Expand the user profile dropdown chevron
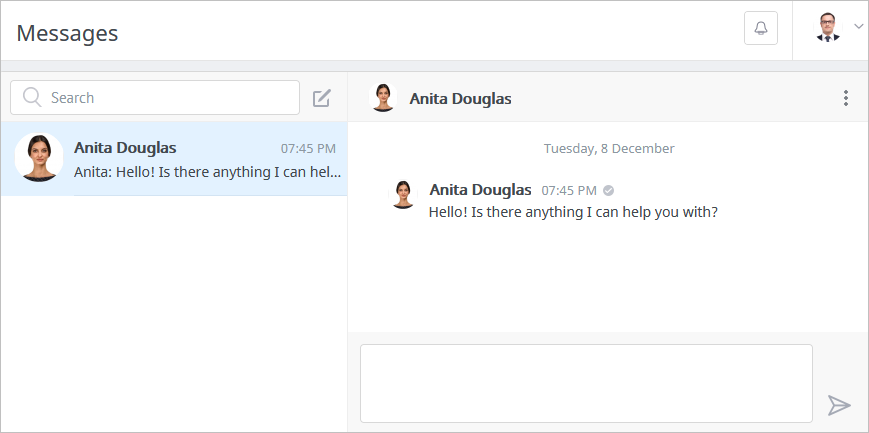 [x=858, y=26]
